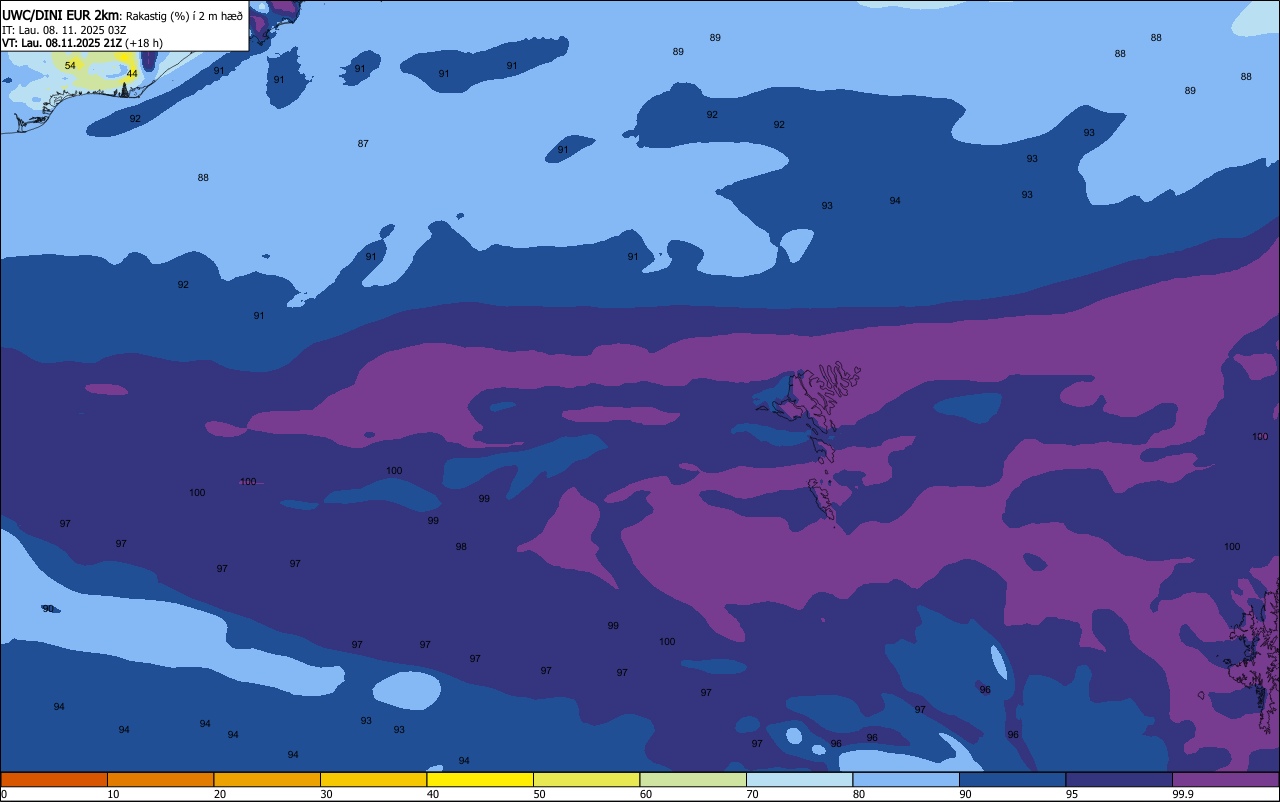The height and width of the screenshot is (802, 1280).
Task: Click the medium blue 90–95 legend swatch
Action: 1012,779
